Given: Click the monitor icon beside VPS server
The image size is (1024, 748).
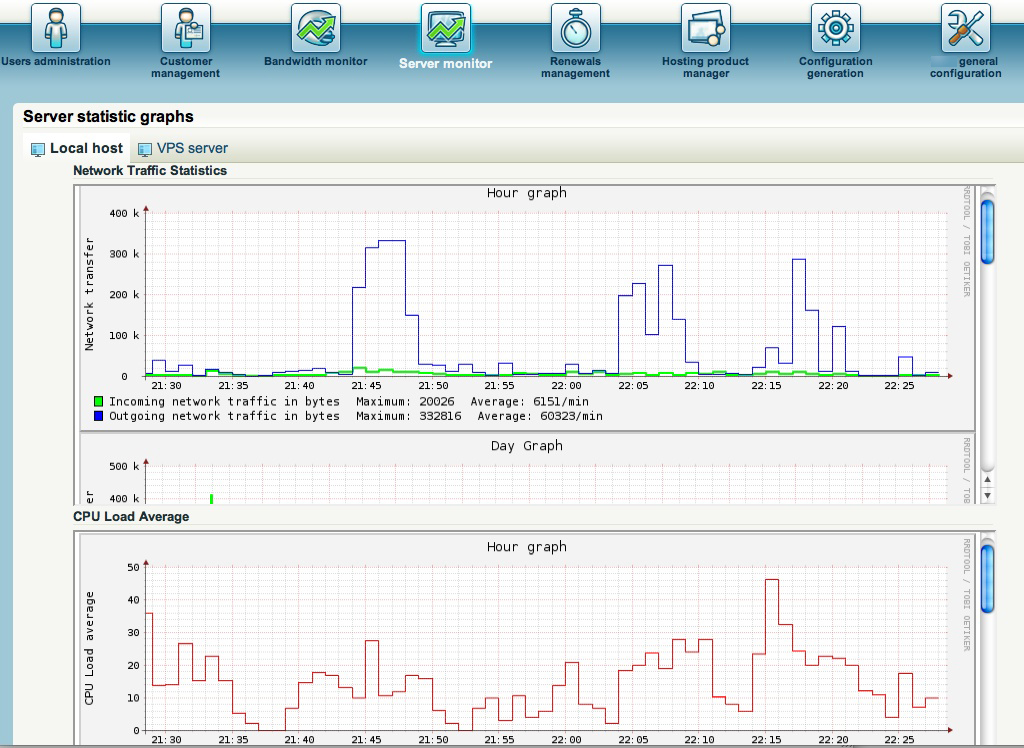Looking at the screenshot, I should coord(145,149).
